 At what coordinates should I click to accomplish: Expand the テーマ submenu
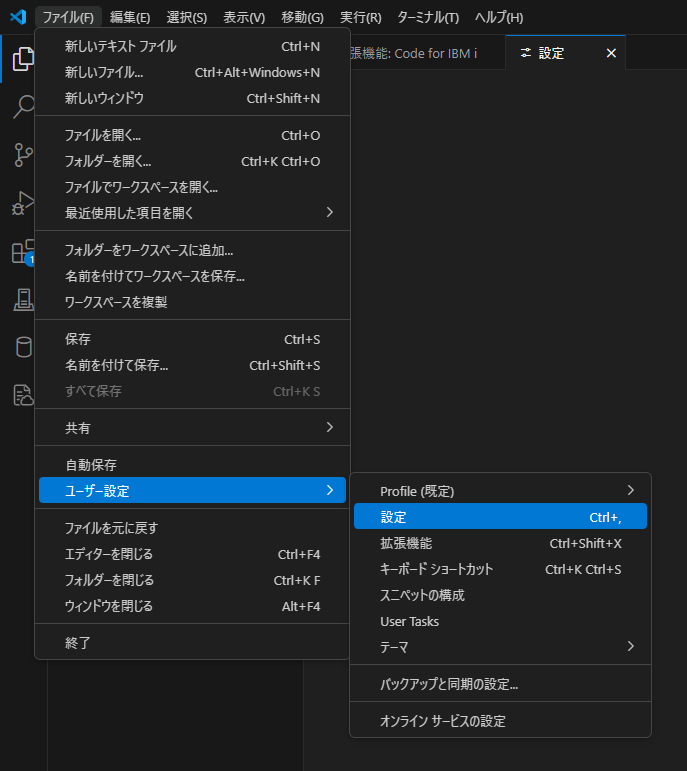click(x=500, y=647)
